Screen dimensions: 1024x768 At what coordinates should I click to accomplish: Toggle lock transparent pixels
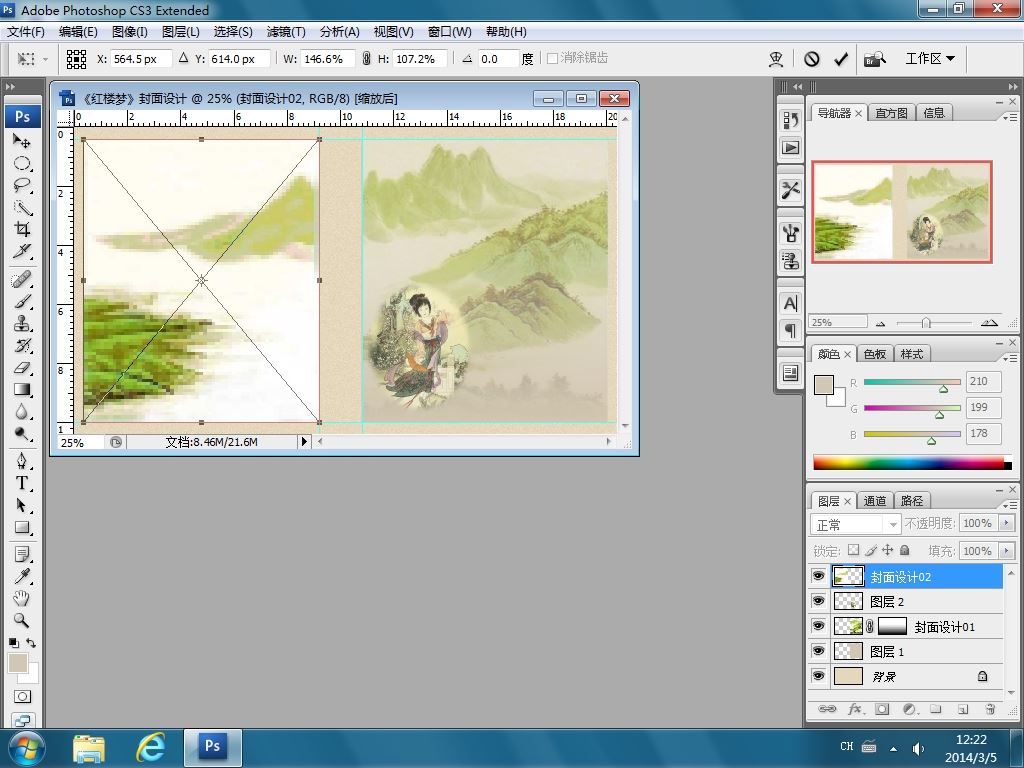click(x=853, y=550)
